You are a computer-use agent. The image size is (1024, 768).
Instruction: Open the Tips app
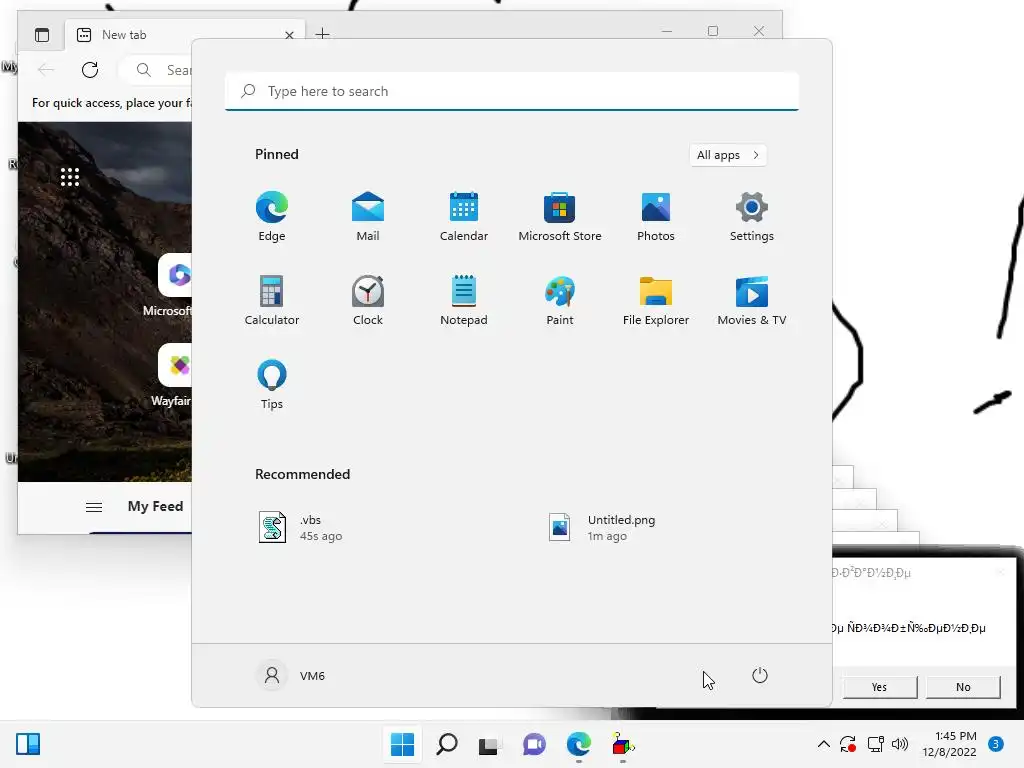click(x=272, y=385)
